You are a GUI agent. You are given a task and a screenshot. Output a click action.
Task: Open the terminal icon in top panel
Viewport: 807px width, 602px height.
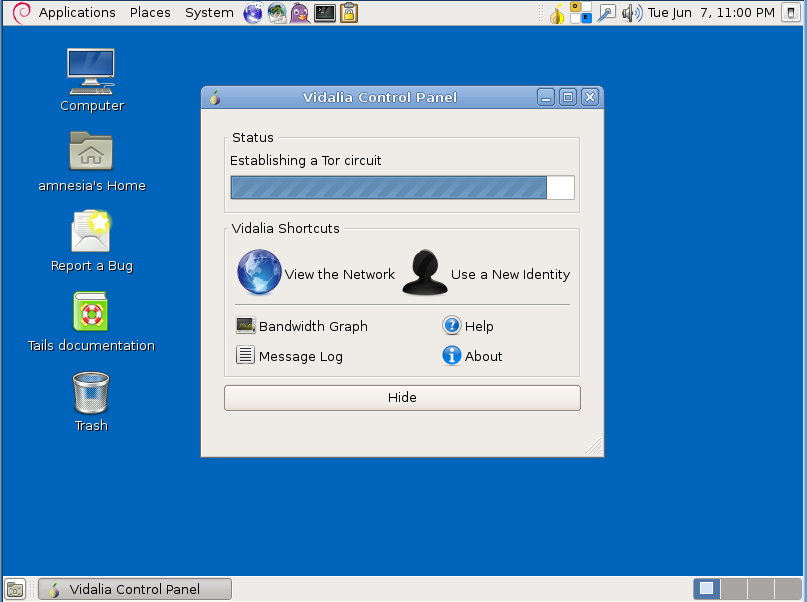coord(325,13)
